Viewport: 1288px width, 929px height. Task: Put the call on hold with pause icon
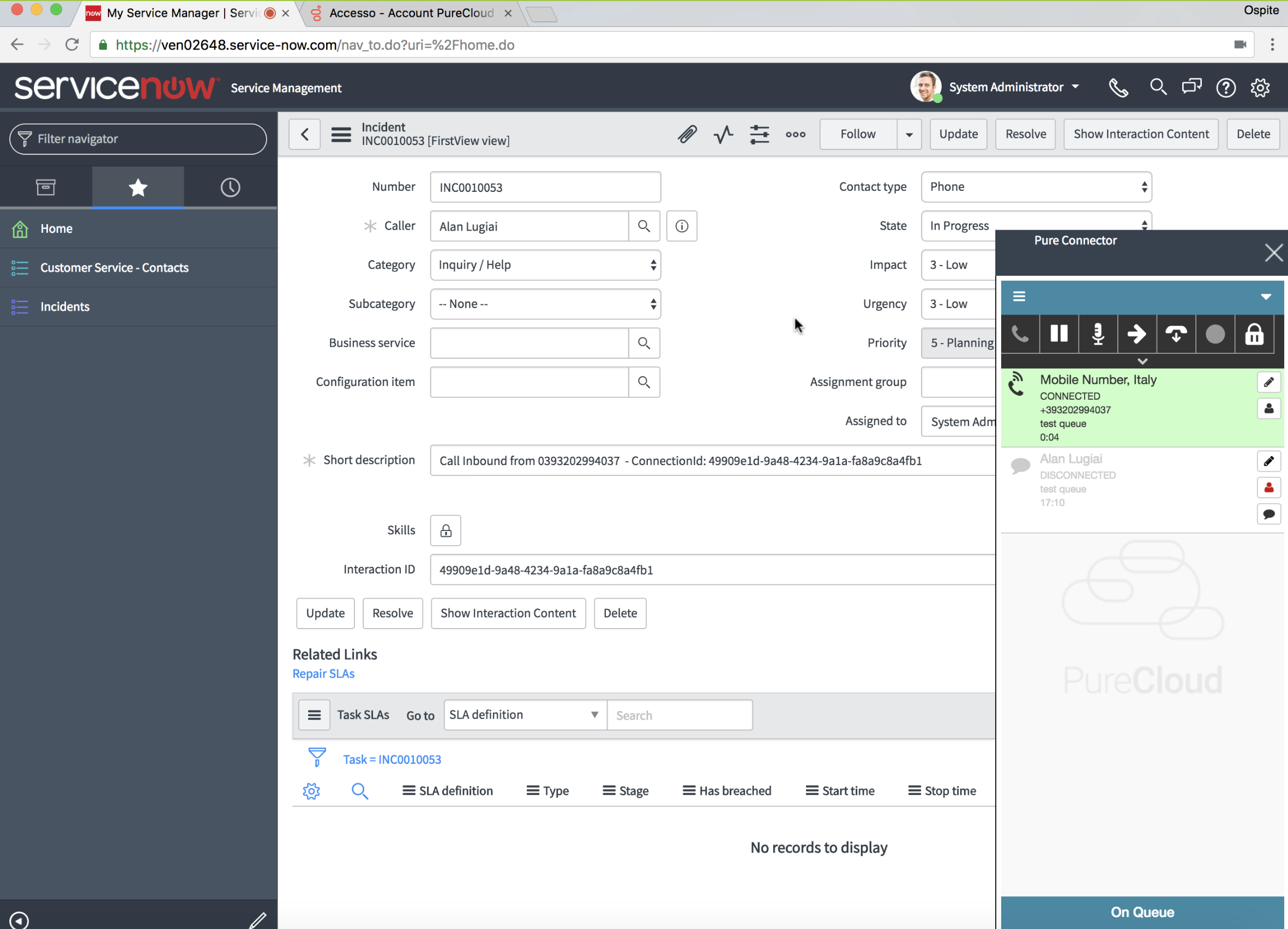[x=1058, y=334]
